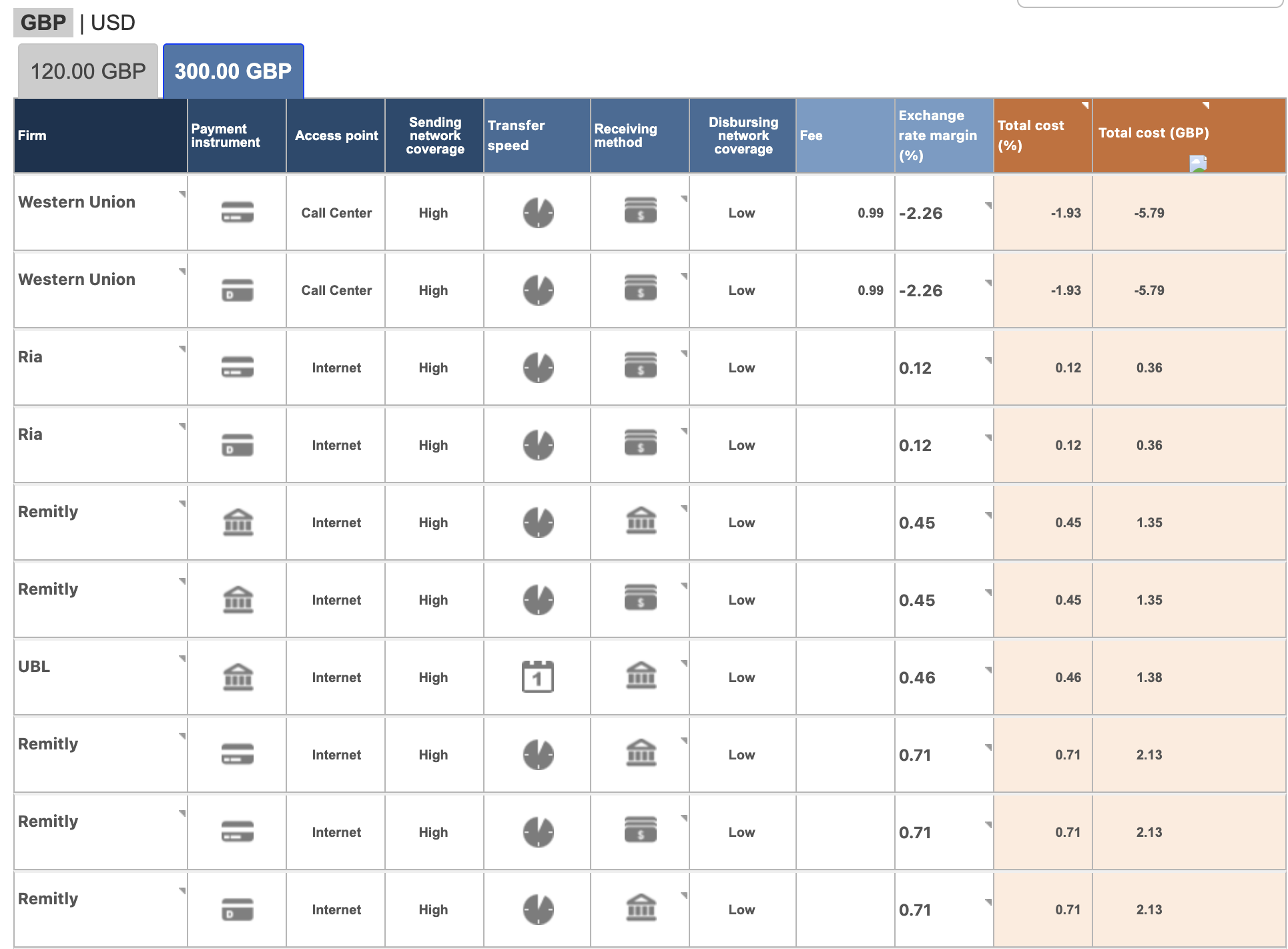
Task: Click credit card icon in first Western Union row
Action: point(237,213)
